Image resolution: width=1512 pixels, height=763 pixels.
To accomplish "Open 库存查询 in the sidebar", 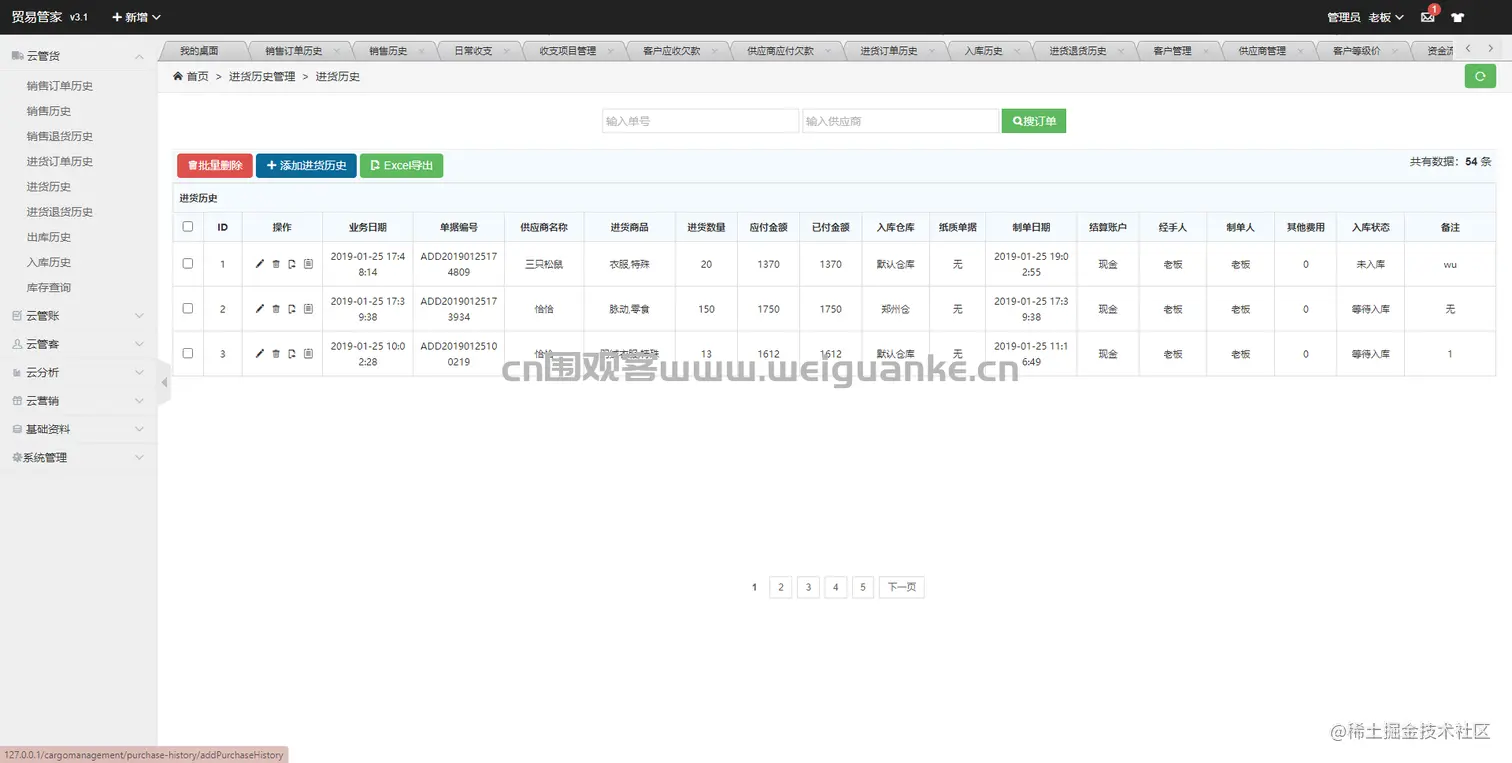I will click(x=49, y=287).
